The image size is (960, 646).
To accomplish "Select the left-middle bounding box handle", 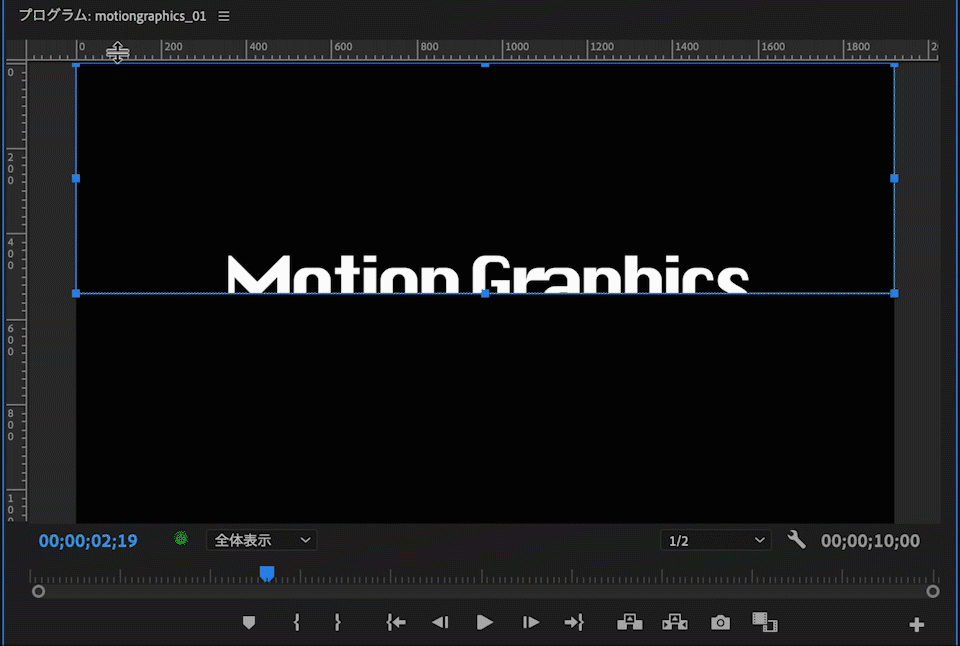I will (x=76, y=178).
